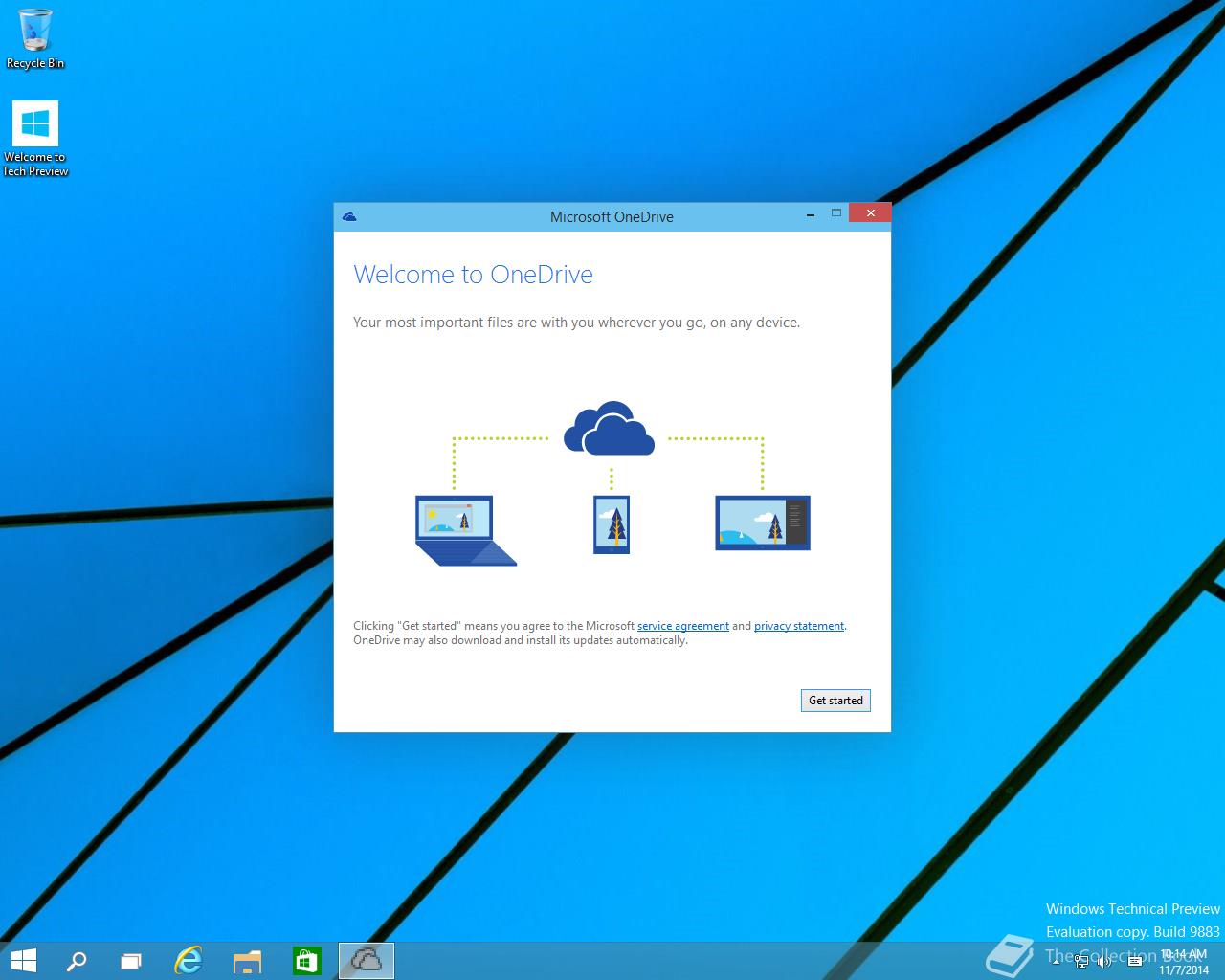Viewport: 1225px width, 980px height.
Task: Close the Microsoft OneDrive window
Action: click(x=870, y=213)
